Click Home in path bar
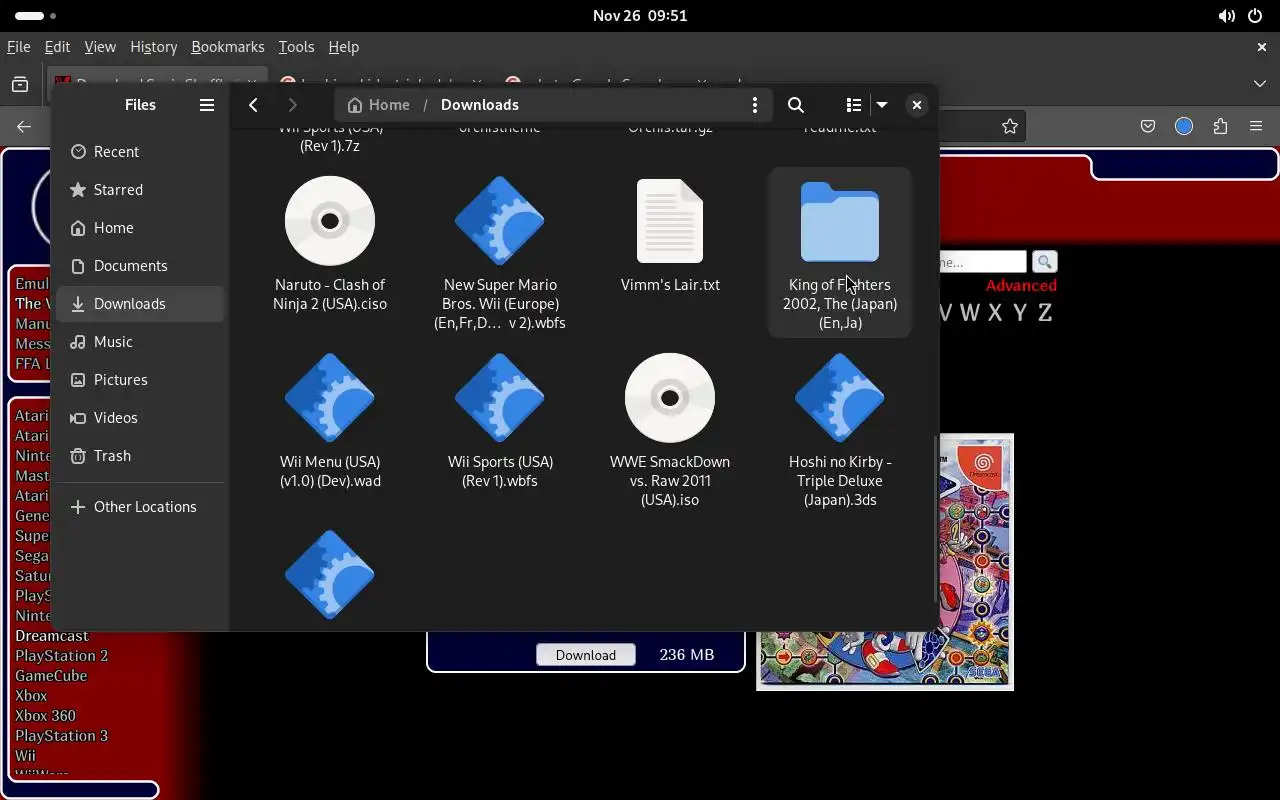 pos(378,105)
